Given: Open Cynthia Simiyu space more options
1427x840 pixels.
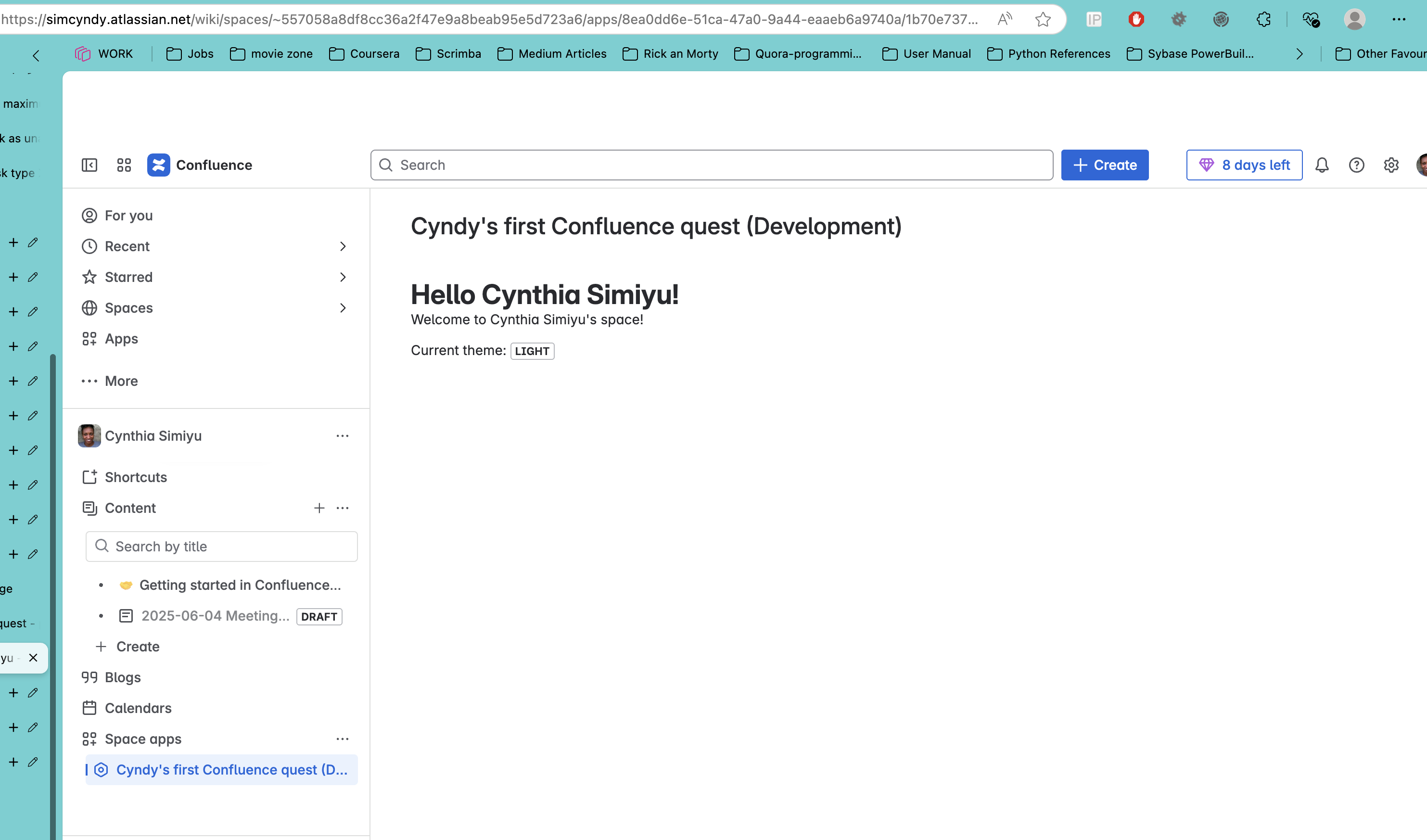Looking at the screenshot, I should [342, 435].
